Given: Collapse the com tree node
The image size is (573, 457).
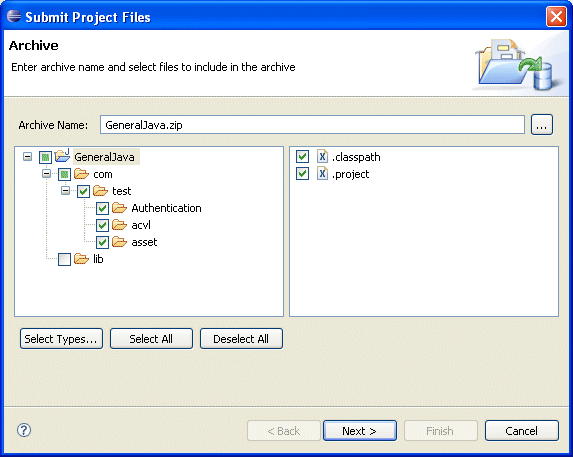Looking at the screenshot, I should coord(46,174).
